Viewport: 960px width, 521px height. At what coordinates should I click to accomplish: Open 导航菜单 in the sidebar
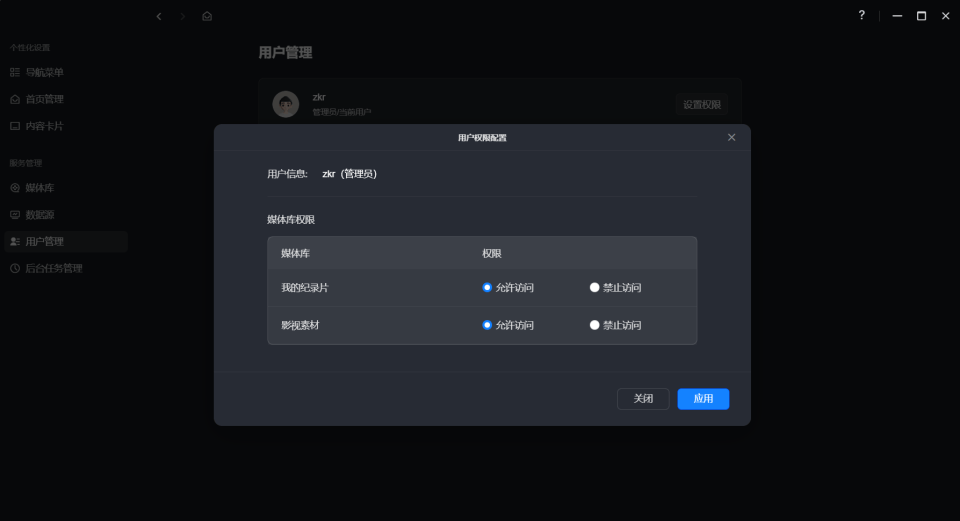pyautogui.click(x=66, y=72)
